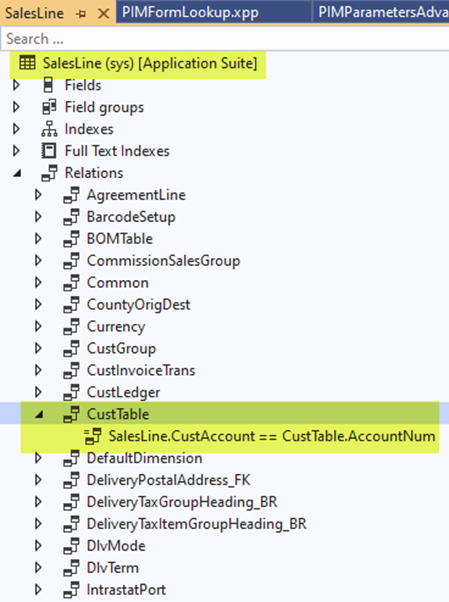
Task: Close the SalesLine tab
Action: pyautogui.click(x=103, y=14)
